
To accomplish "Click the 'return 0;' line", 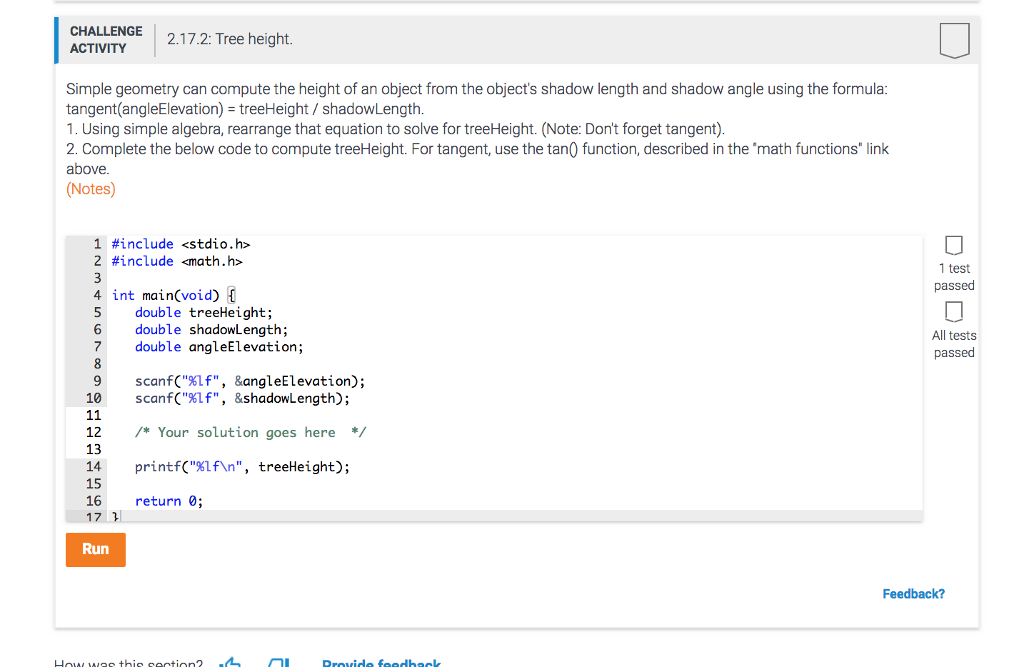I will [169, 501].
